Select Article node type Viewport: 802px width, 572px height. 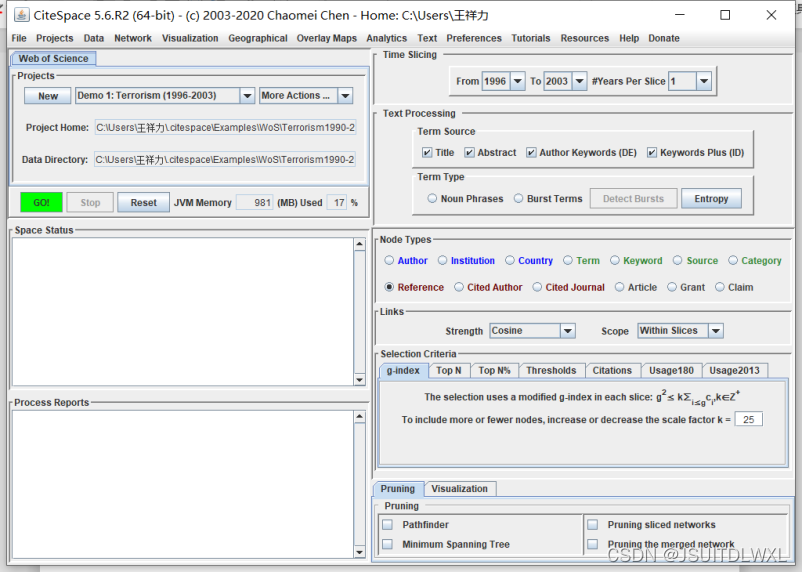pos(619,287)
